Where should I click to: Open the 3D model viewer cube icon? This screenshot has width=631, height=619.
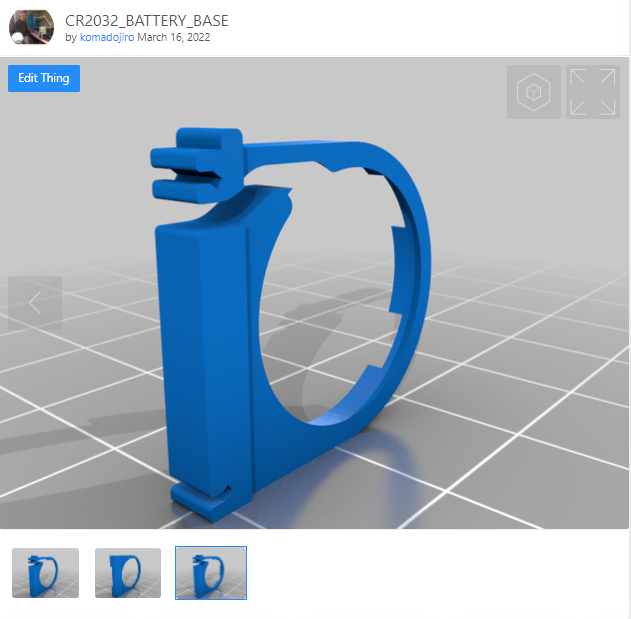534,92
